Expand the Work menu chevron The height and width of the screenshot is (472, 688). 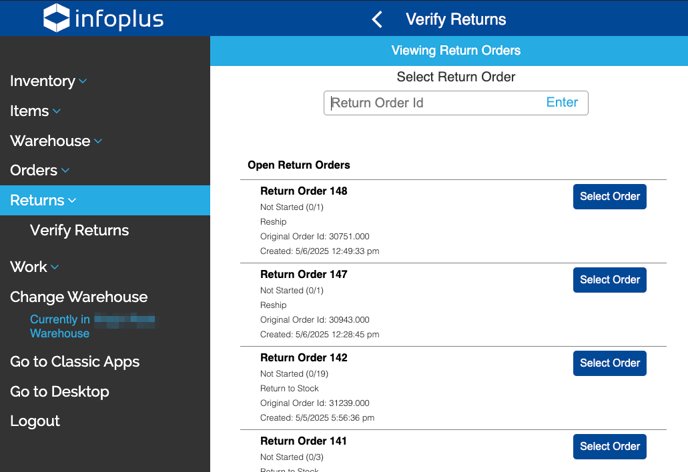coord(55,267)
